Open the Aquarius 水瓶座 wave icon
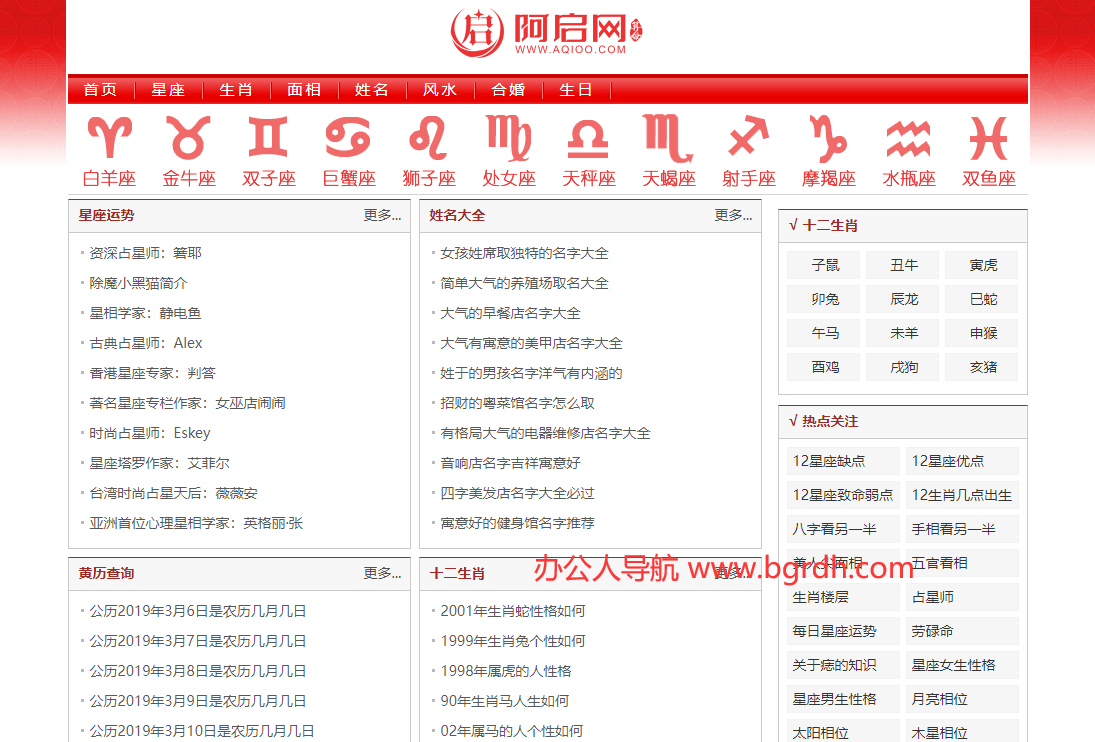Screen dimensions: 1095x742 tap(909, 138)
